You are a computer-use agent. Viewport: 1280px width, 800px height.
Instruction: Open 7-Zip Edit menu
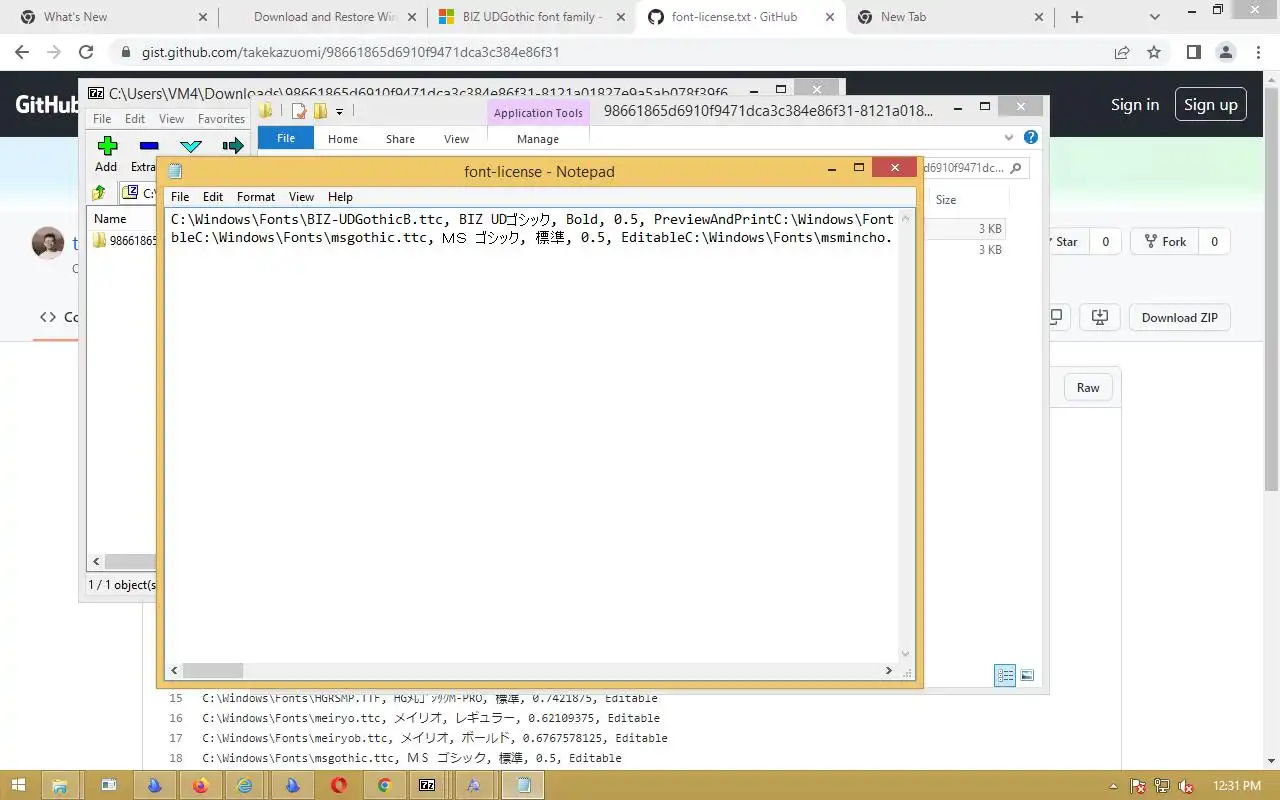pos(135,118)
